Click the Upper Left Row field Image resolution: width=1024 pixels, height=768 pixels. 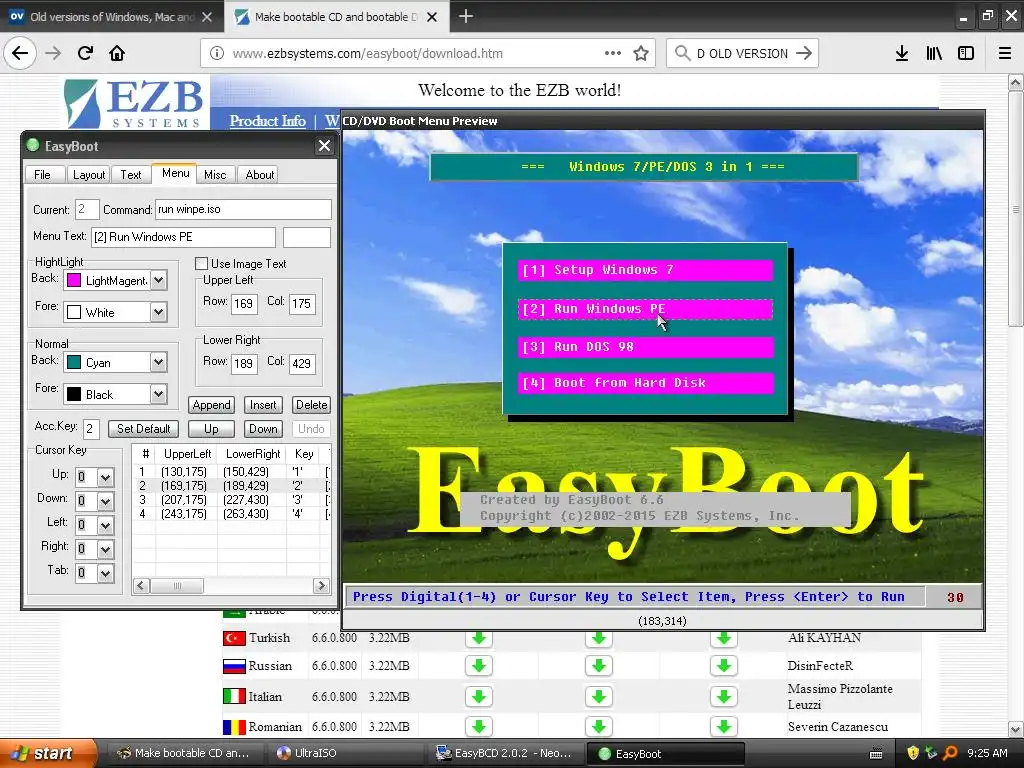[244, 304]
